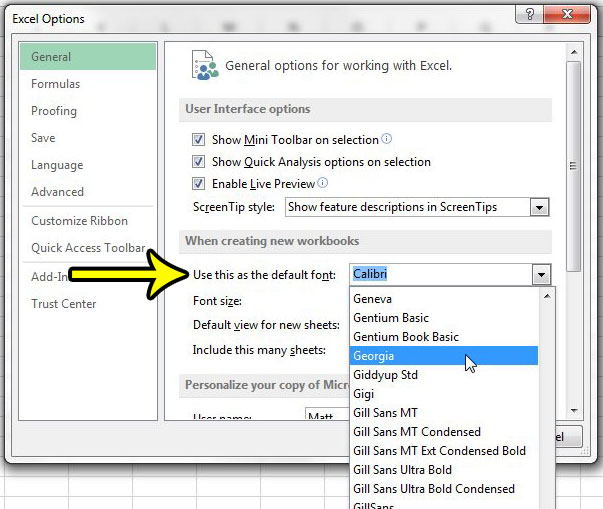Choose Gill Sans MT font
Image resolution: width=603 pixels, height=509 pixels.
coord(444,413)
